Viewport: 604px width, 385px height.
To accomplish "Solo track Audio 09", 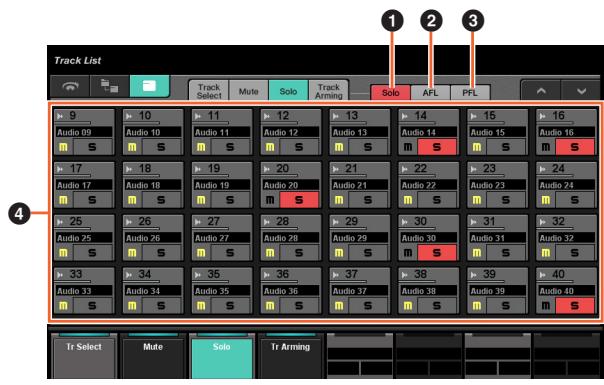I will (x=92, y=147).
